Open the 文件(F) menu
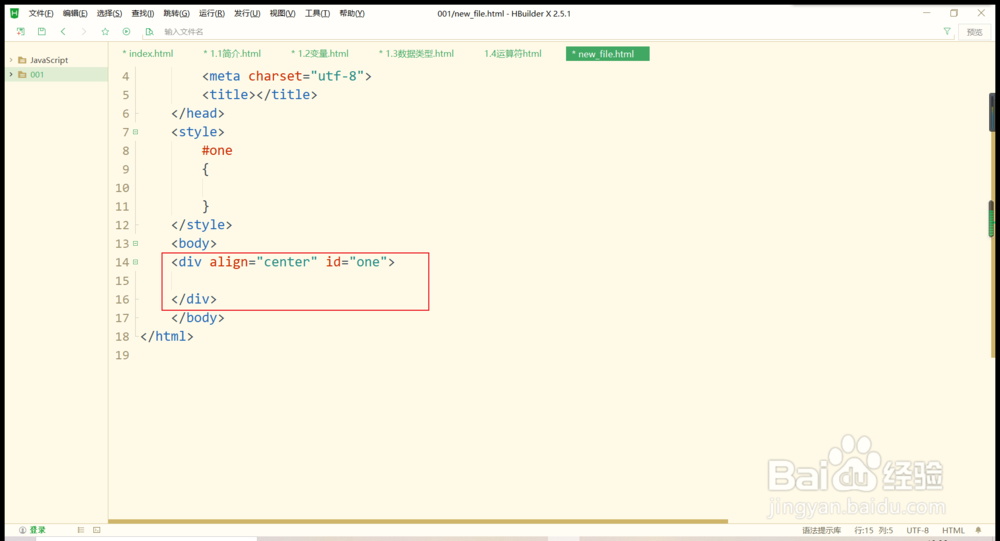Image resolution: width=1000 pixels, height=541 pixels. point(41,13)
